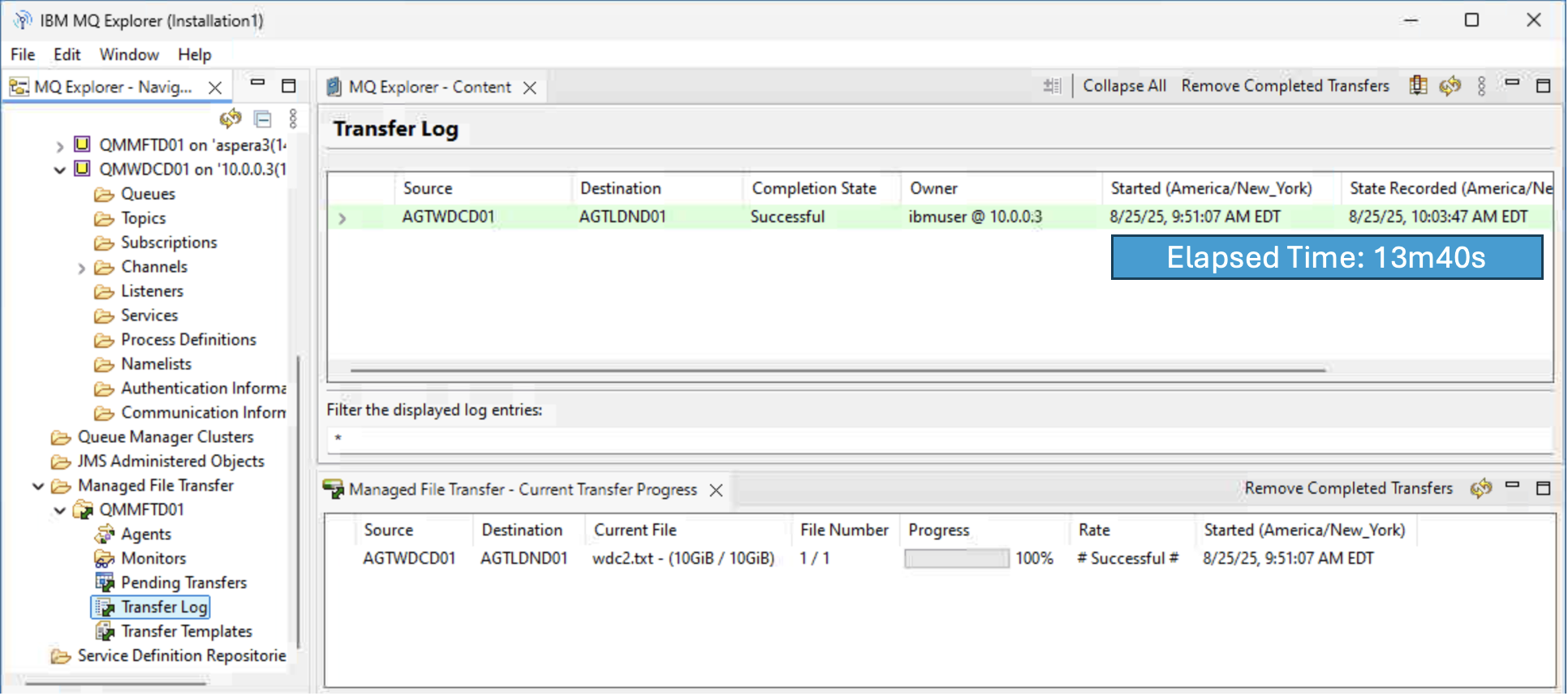
Task: Select JMS Administered Objects in the tree
Action: [170, 461]
